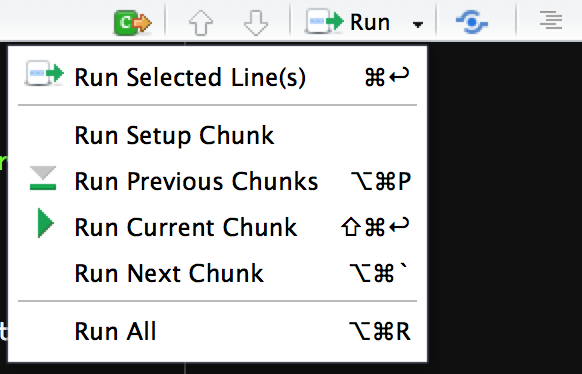Click the Insert Chunk icon
Screen dimensions: 582x374
point(133,23)
